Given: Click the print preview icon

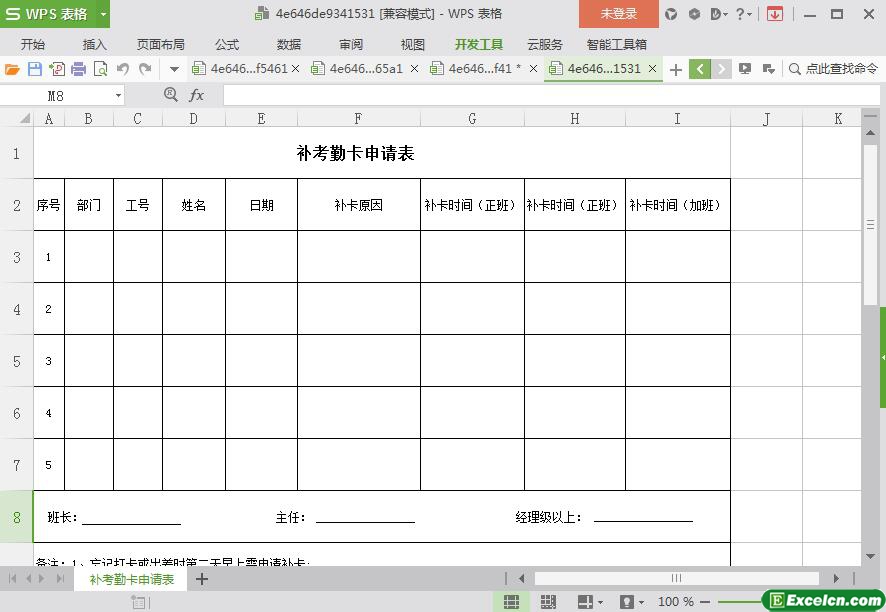Looking at the screenshot, I should pos(100,69).
